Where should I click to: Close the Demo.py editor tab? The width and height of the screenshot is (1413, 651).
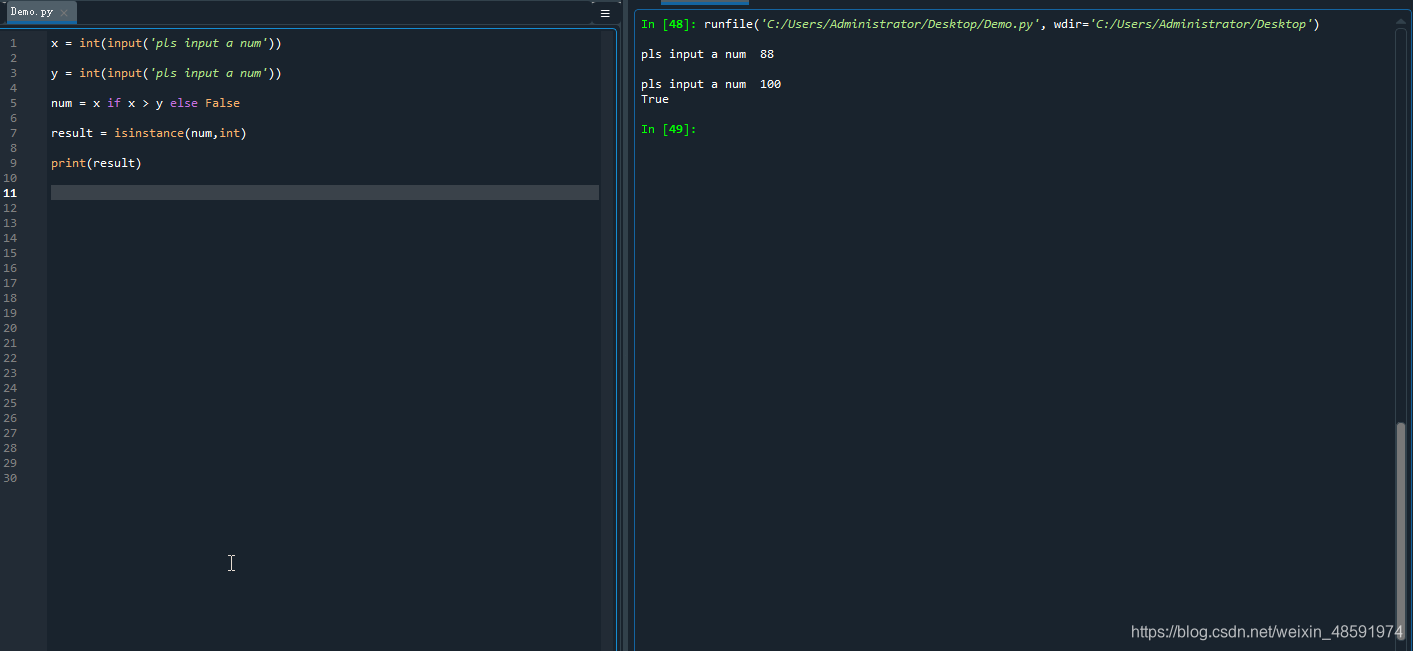tap(64, 13)
